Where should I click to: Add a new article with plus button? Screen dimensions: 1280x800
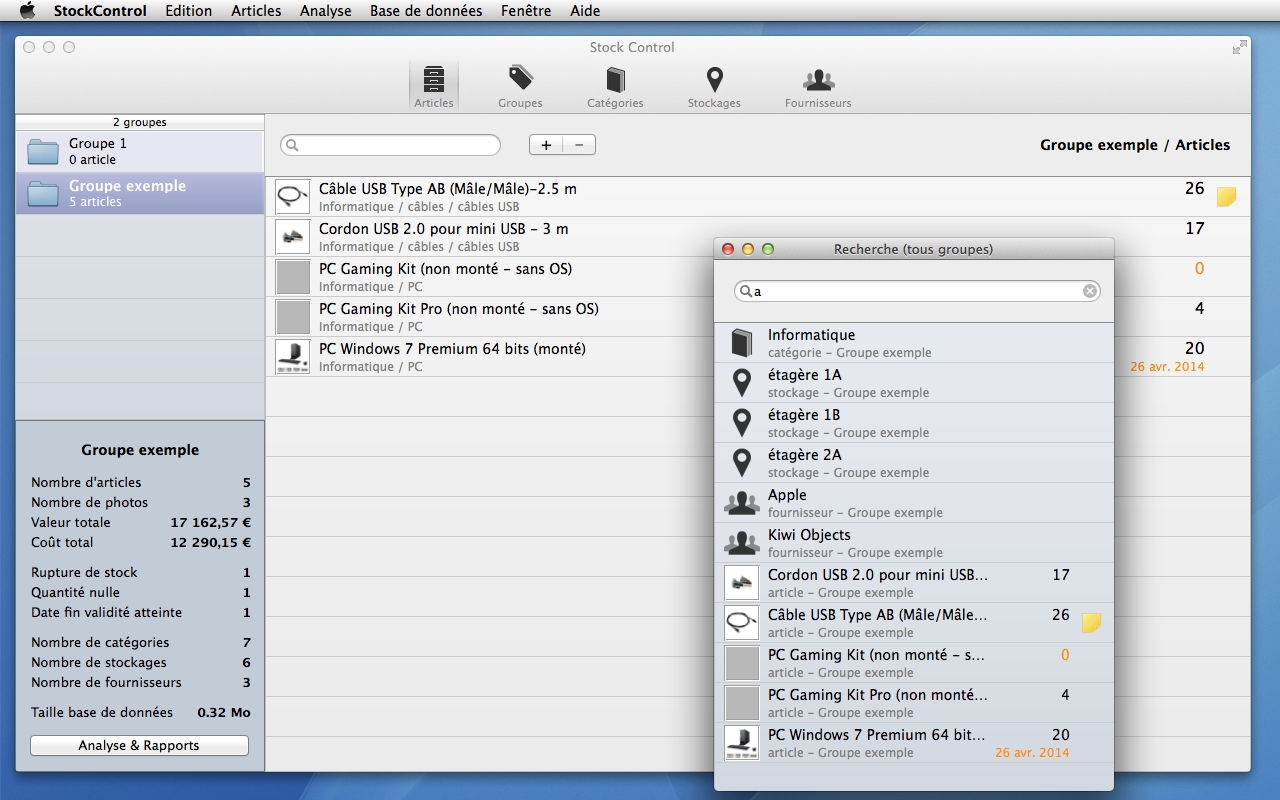[x=546, y=145]
